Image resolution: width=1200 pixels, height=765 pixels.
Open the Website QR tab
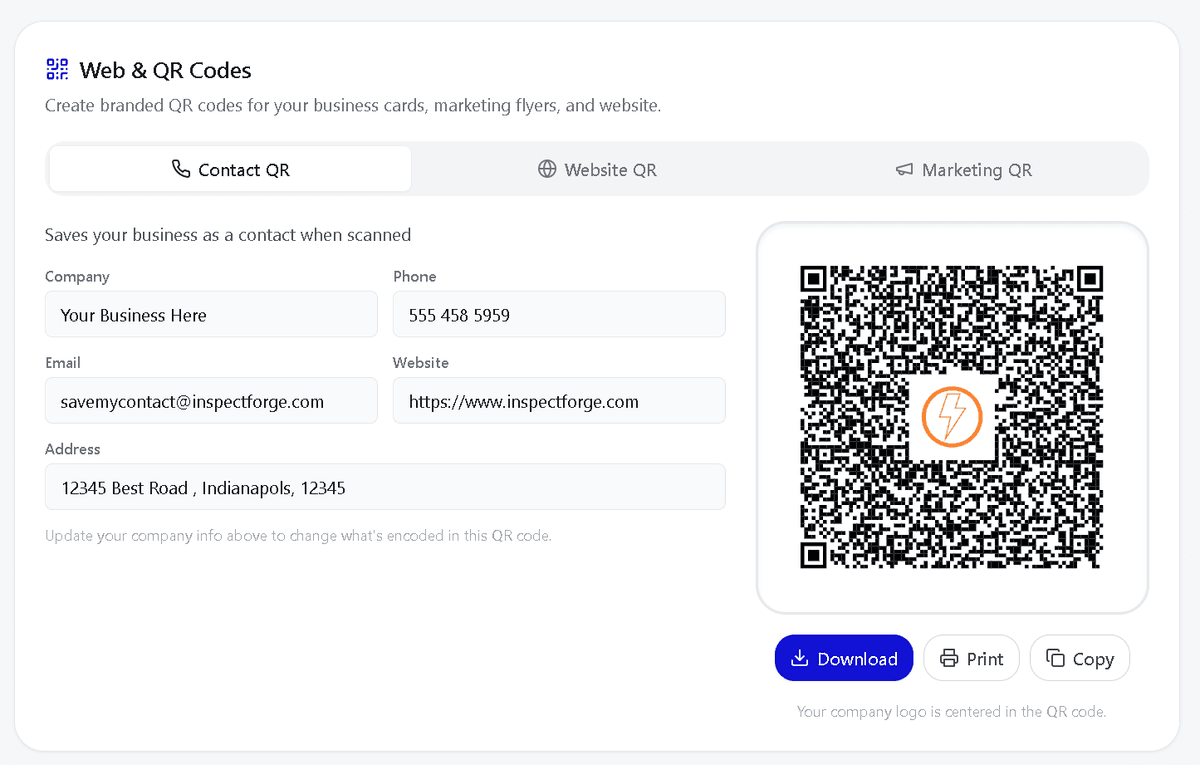point(597,169)
